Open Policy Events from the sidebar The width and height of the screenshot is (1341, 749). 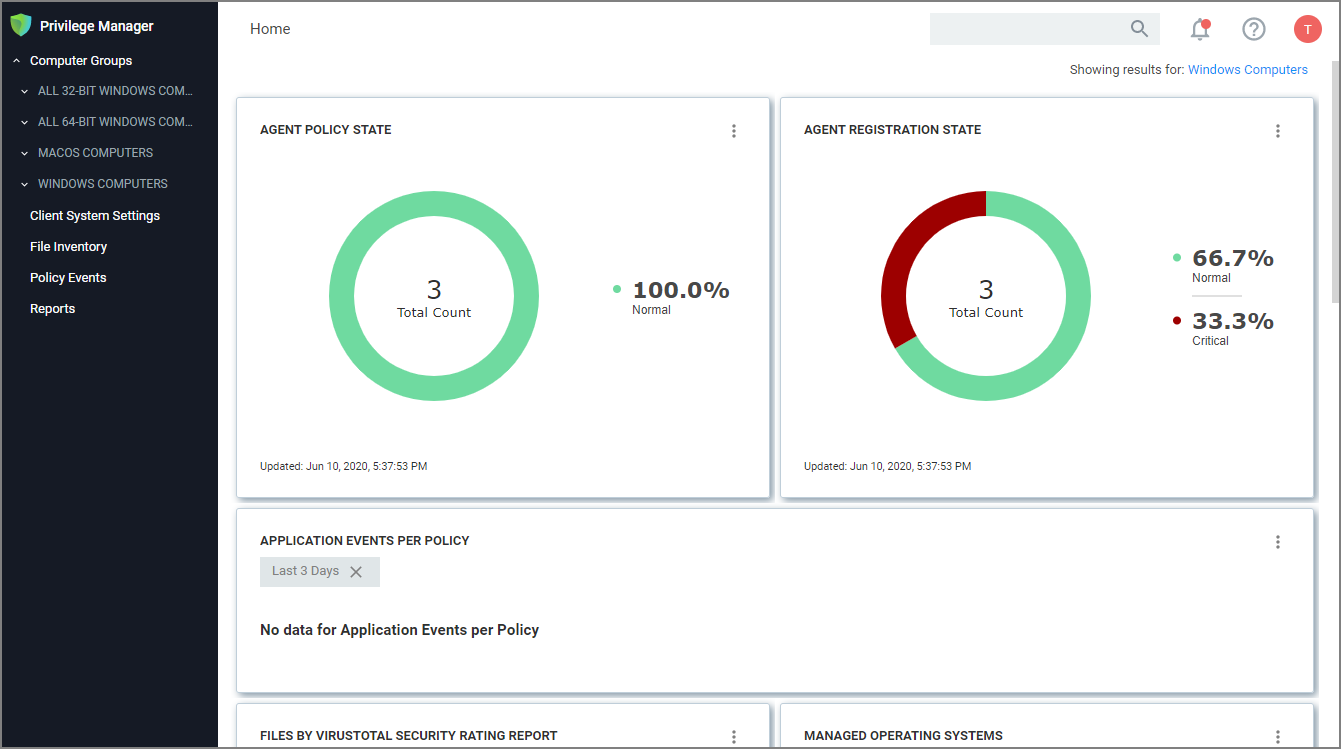tap(68, 277)
